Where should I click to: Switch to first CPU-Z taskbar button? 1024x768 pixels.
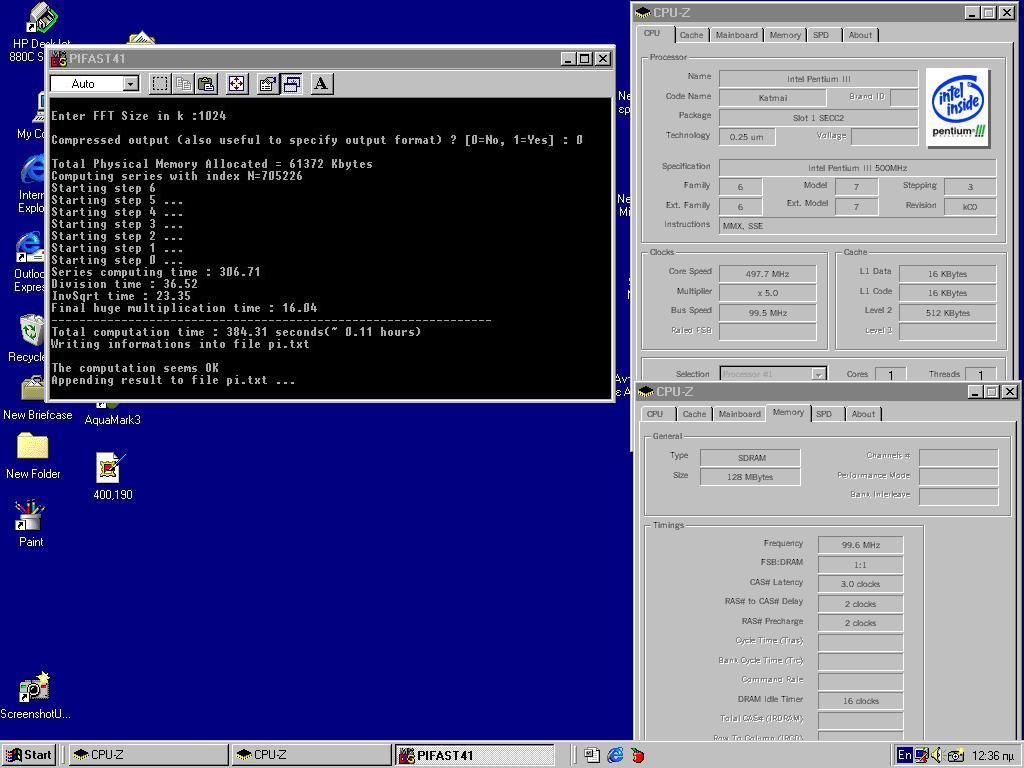(x=148, y=755)
